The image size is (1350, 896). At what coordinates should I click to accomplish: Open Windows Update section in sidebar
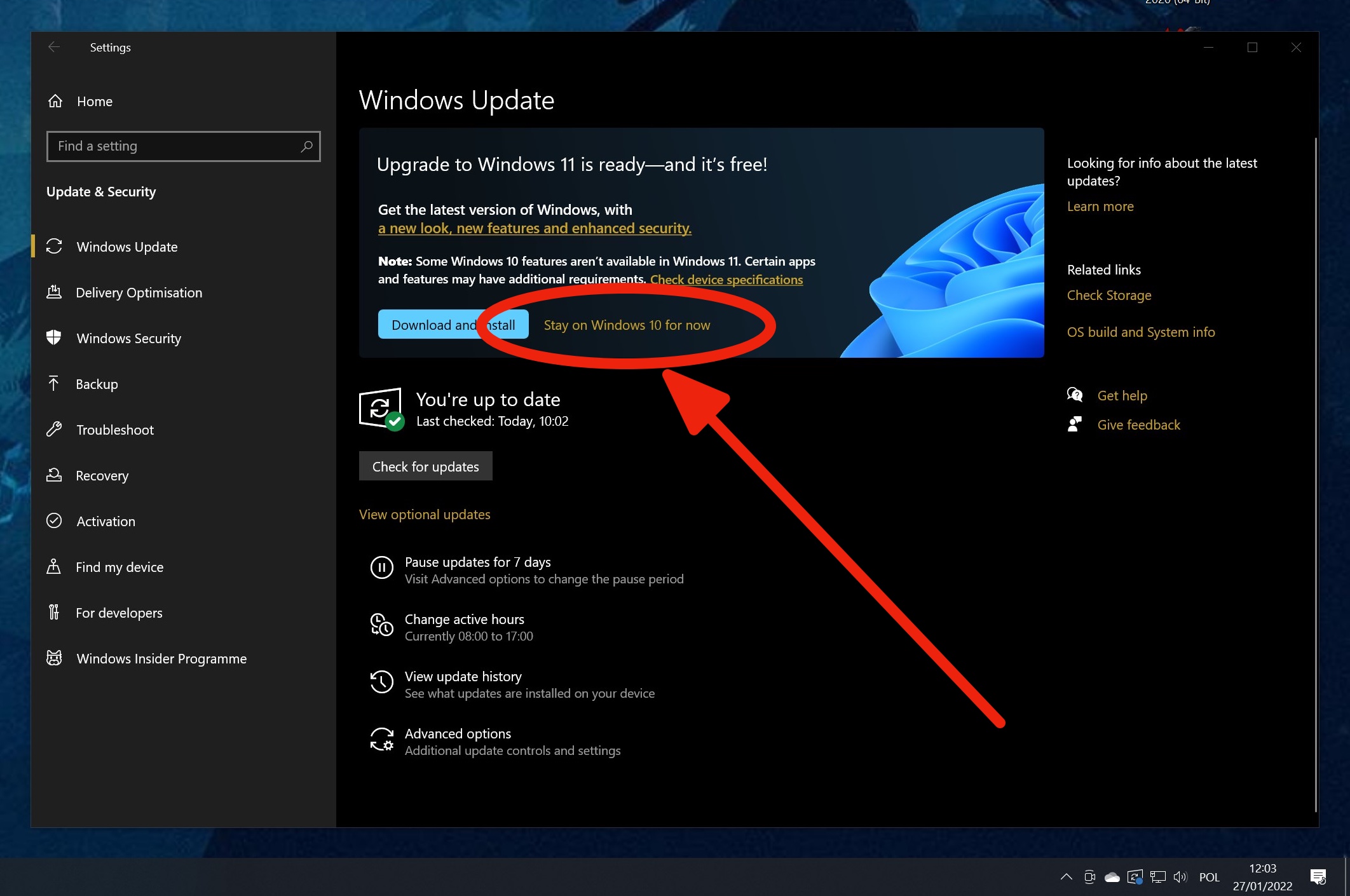point(126,247)
